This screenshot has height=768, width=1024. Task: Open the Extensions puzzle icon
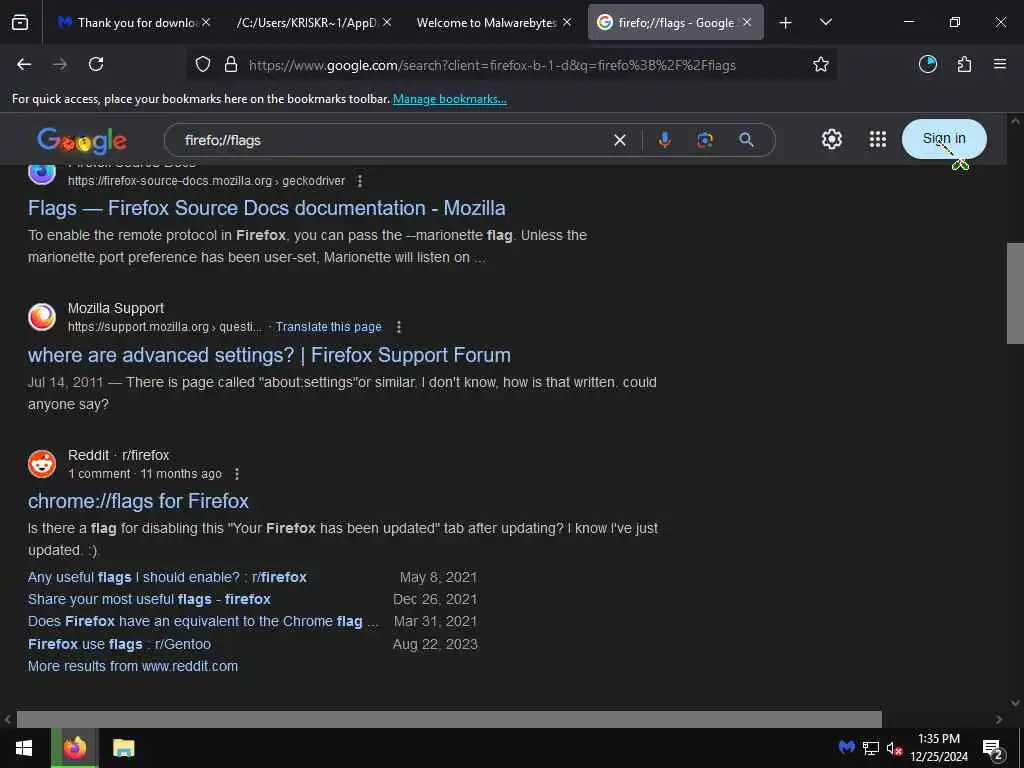point(964,64)
